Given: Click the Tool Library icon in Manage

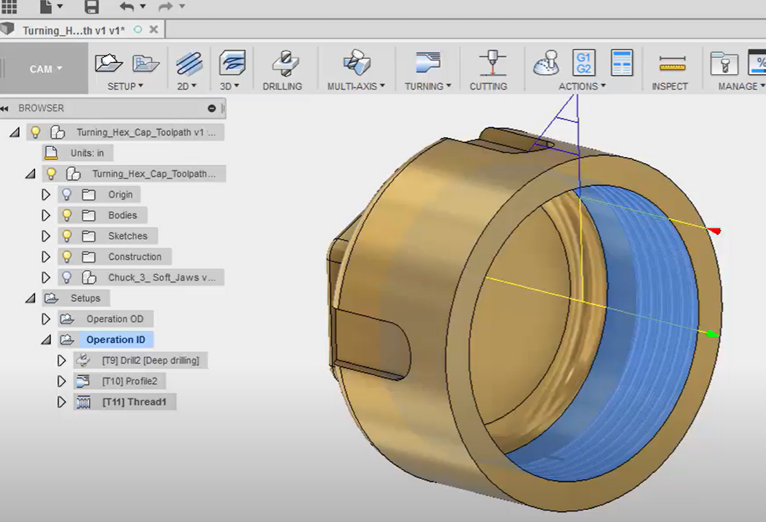Looking at the screenshot, I should pyautogui.click(x=724, y=63).
